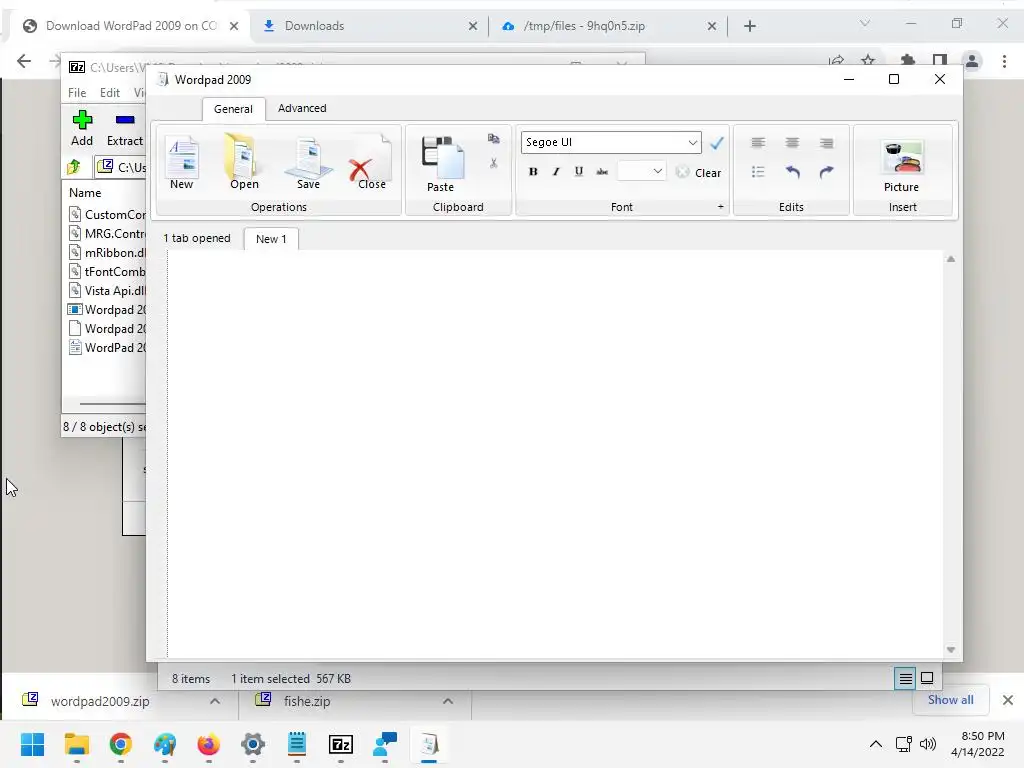Switch to Advanced ribbon tab
This screenshot has height=768, width=1024.
302,108
